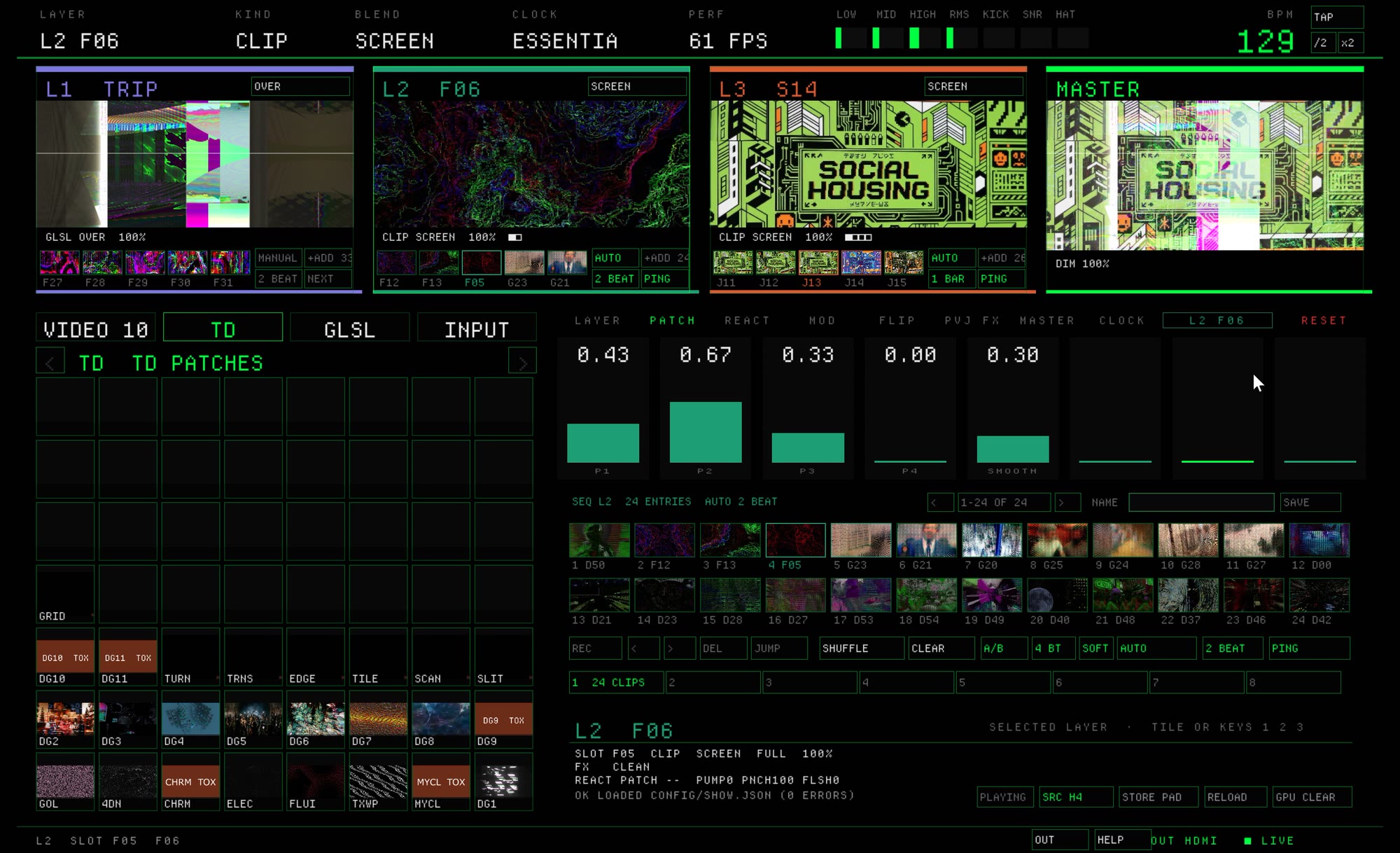Click the sequence NAME input field

1201,502
